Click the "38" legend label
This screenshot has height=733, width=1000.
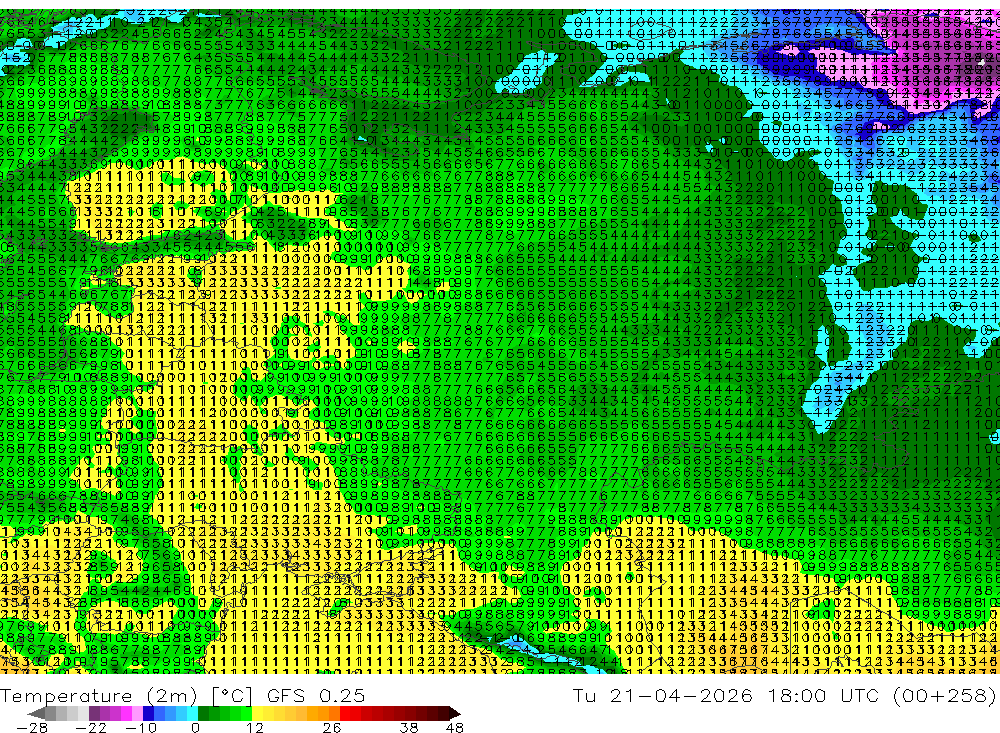pos(409,728)
